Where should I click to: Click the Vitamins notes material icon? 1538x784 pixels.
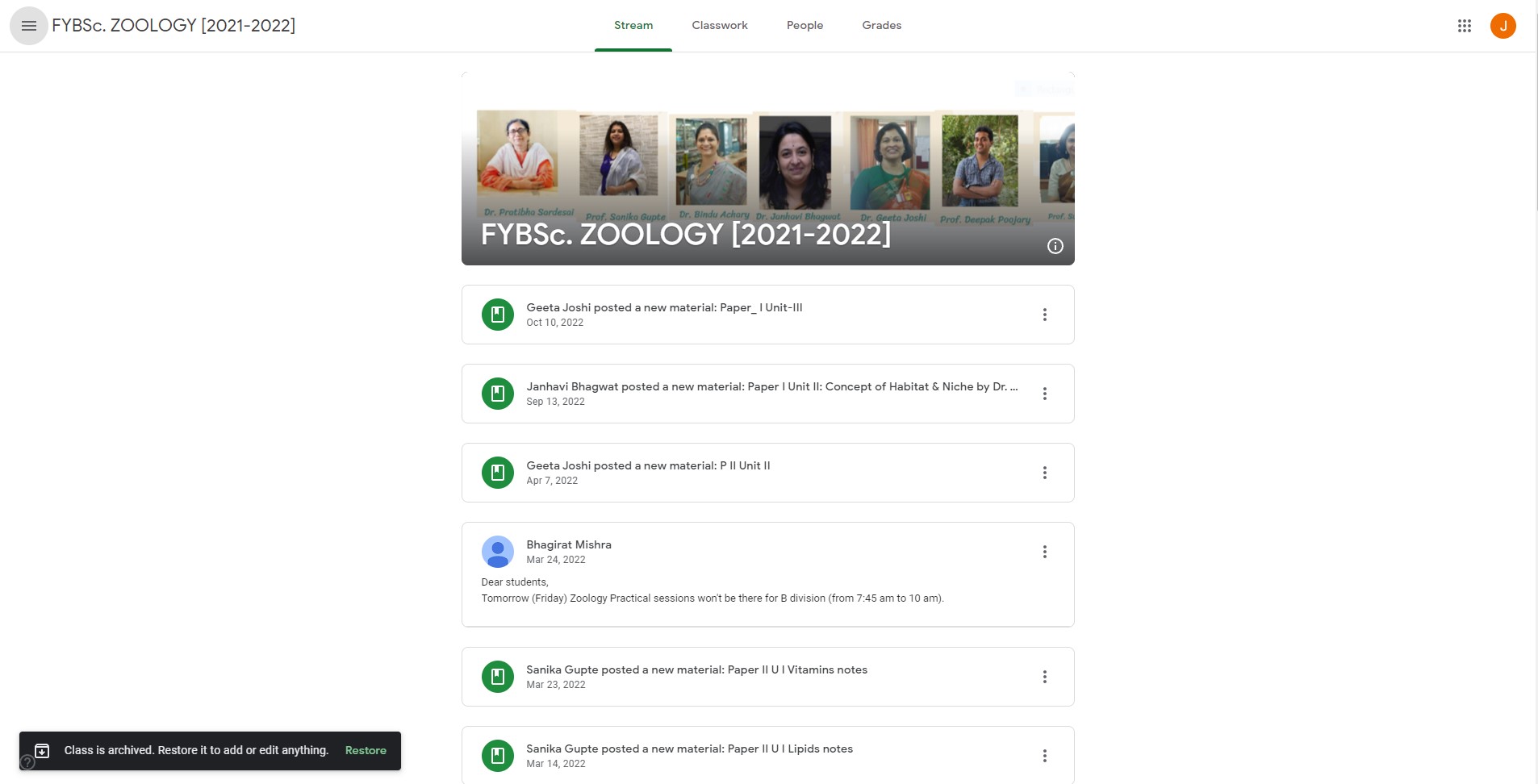(498, 677)
